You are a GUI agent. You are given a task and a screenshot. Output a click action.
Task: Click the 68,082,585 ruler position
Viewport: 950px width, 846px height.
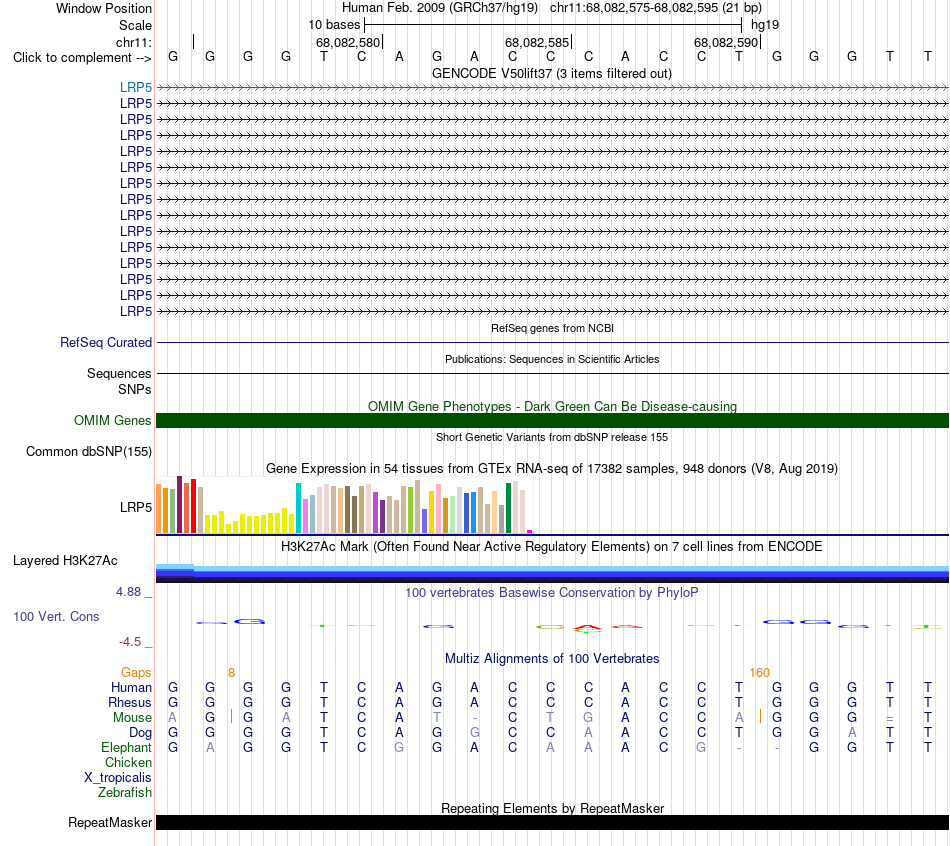pos(537,42)
